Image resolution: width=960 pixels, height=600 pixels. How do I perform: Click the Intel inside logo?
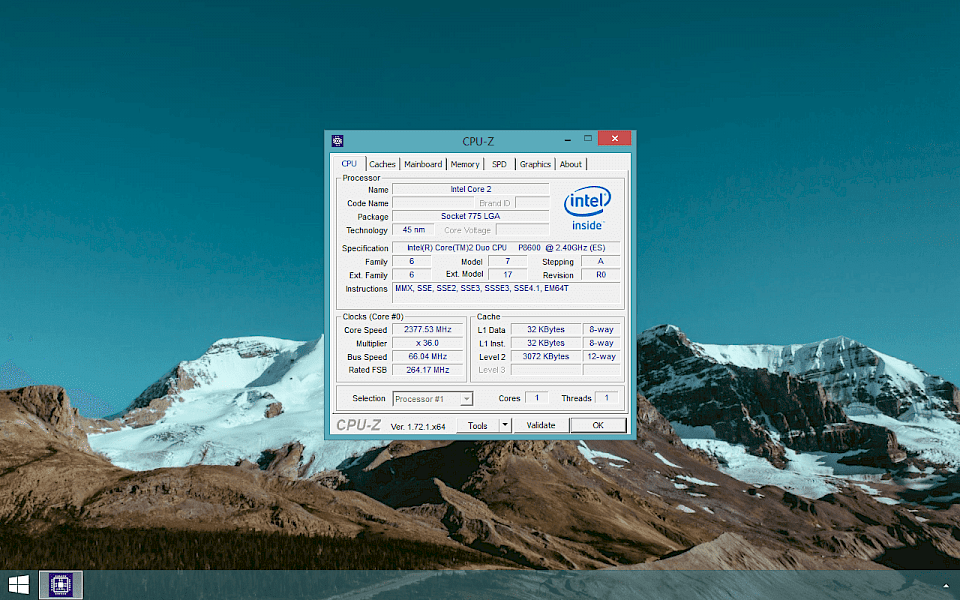[x=587, y=209]
